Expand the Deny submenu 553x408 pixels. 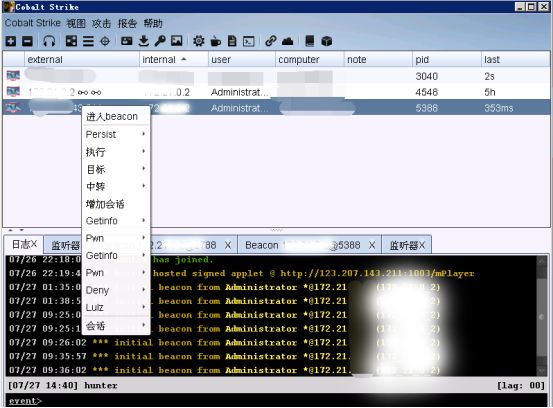click(116, 290)
